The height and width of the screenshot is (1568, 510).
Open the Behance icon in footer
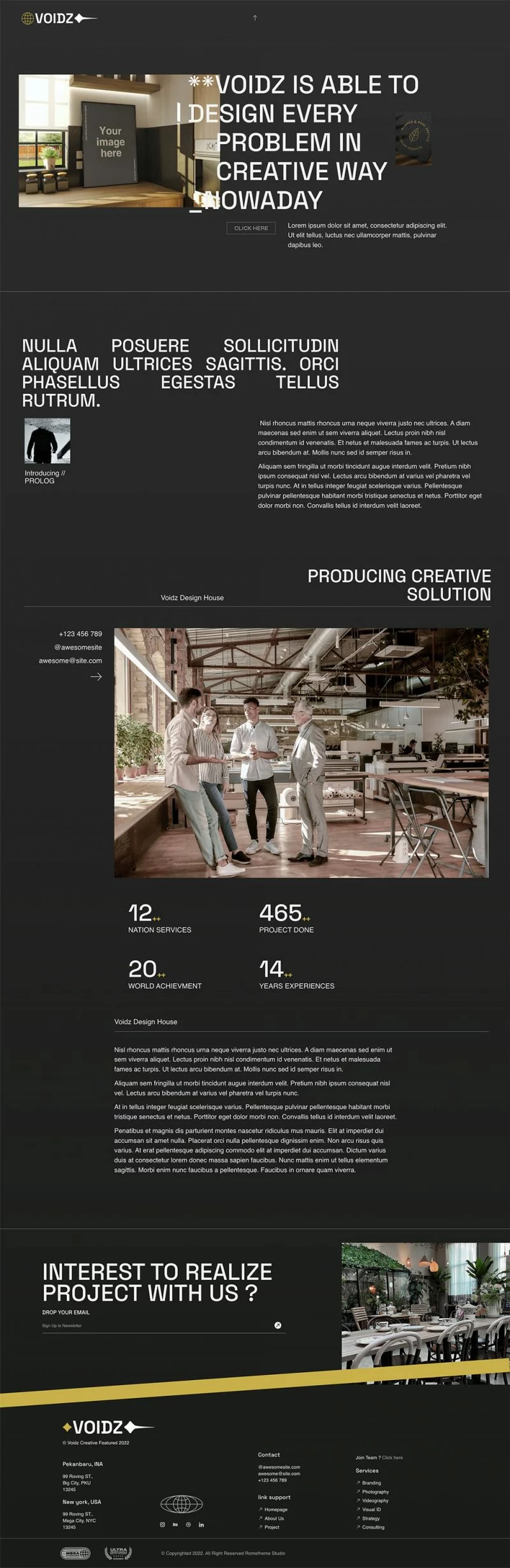175,1525
